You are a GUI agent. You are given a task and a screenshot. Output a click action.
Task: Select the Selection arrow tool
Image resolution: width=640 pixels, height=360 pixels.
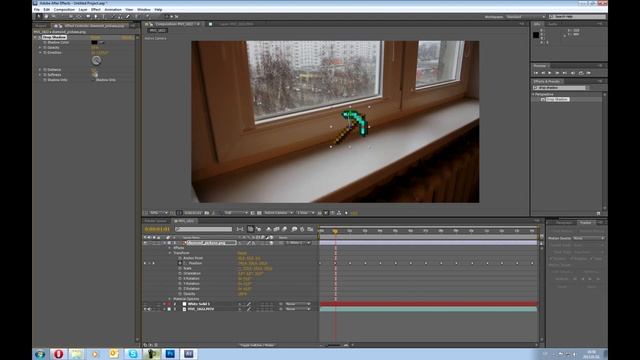point(38,17)
